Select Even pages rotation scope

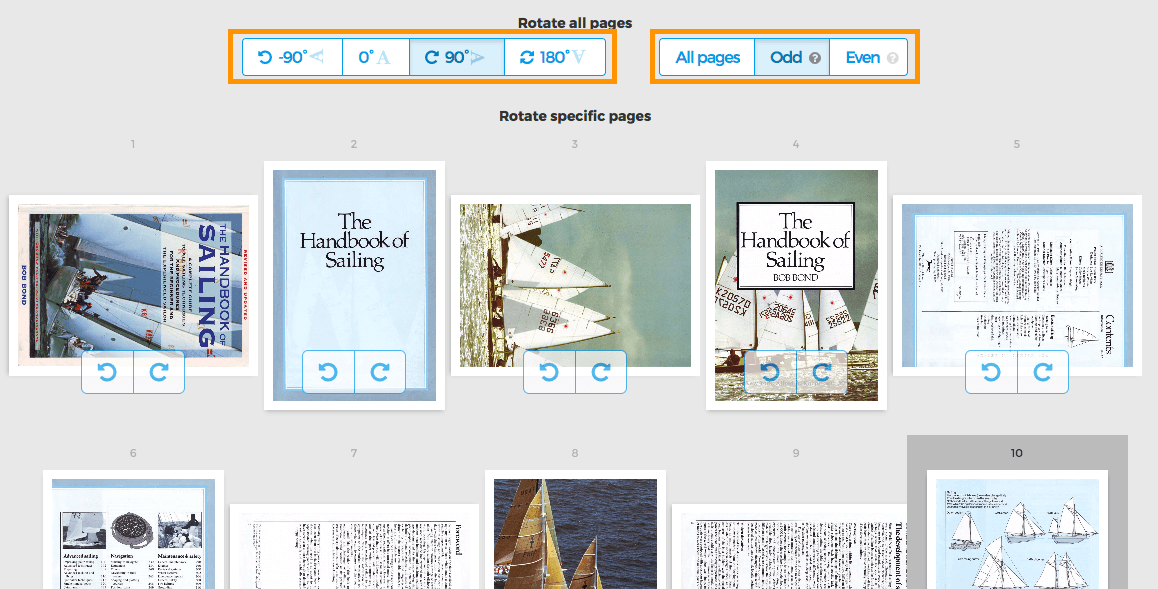pyautogui.click(x=862, y=57)
